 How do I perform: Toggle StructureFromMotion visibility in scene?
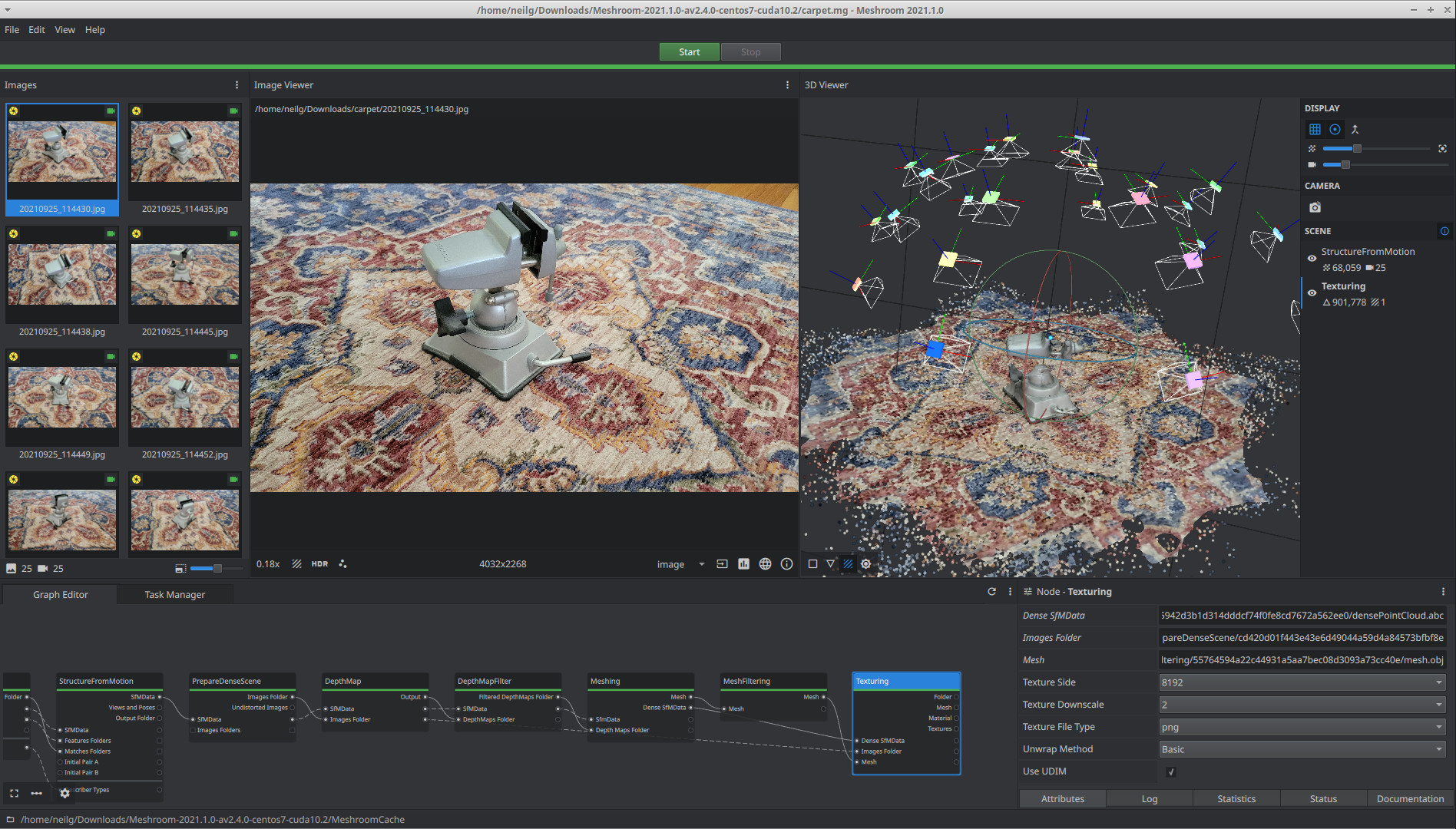tap(1312, 259)
